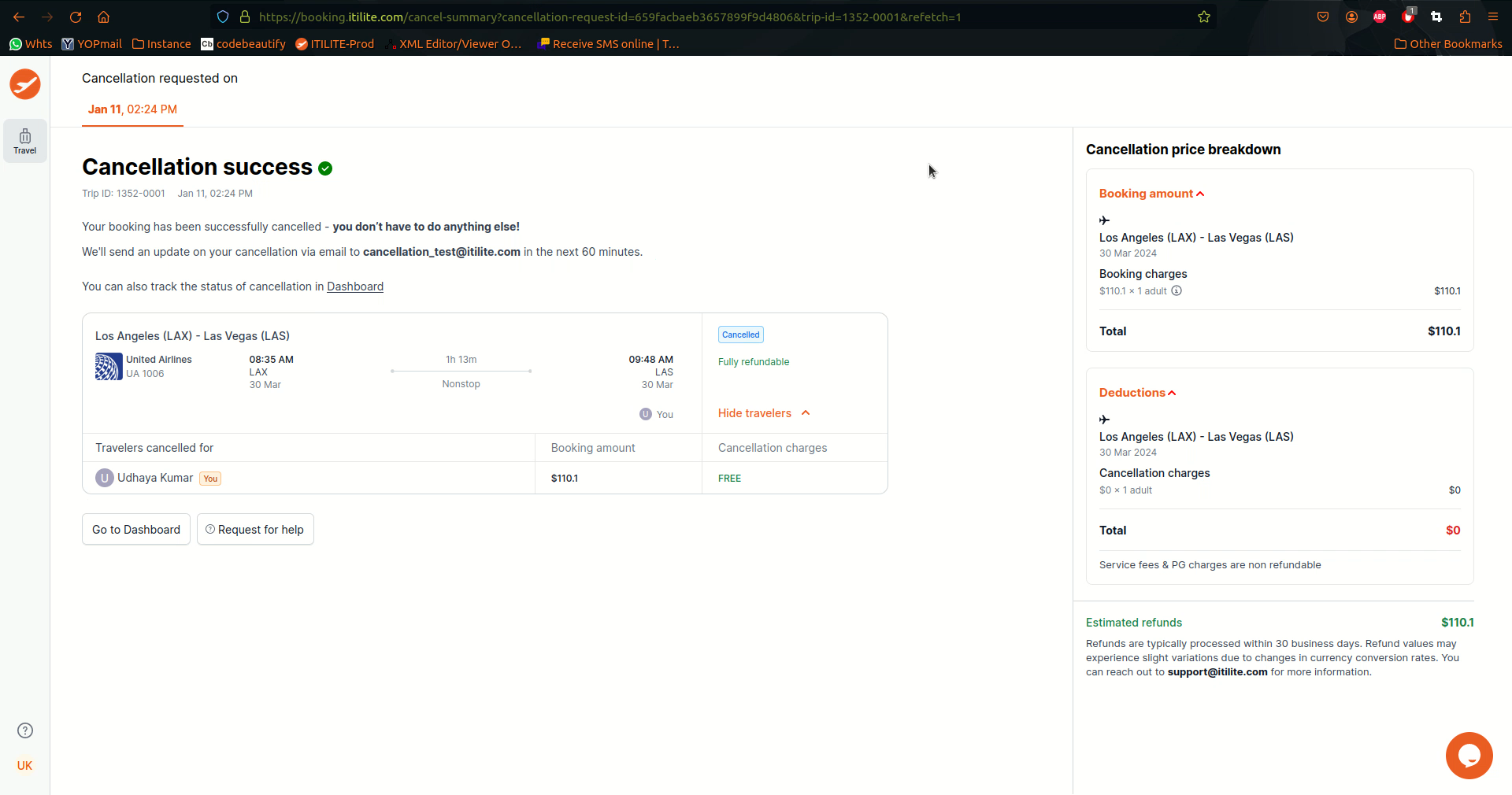The height and width of the screenshot is (795, 1512).
Task: Click the ITILITE logo in the sidebar
Action: coord(25,84)
